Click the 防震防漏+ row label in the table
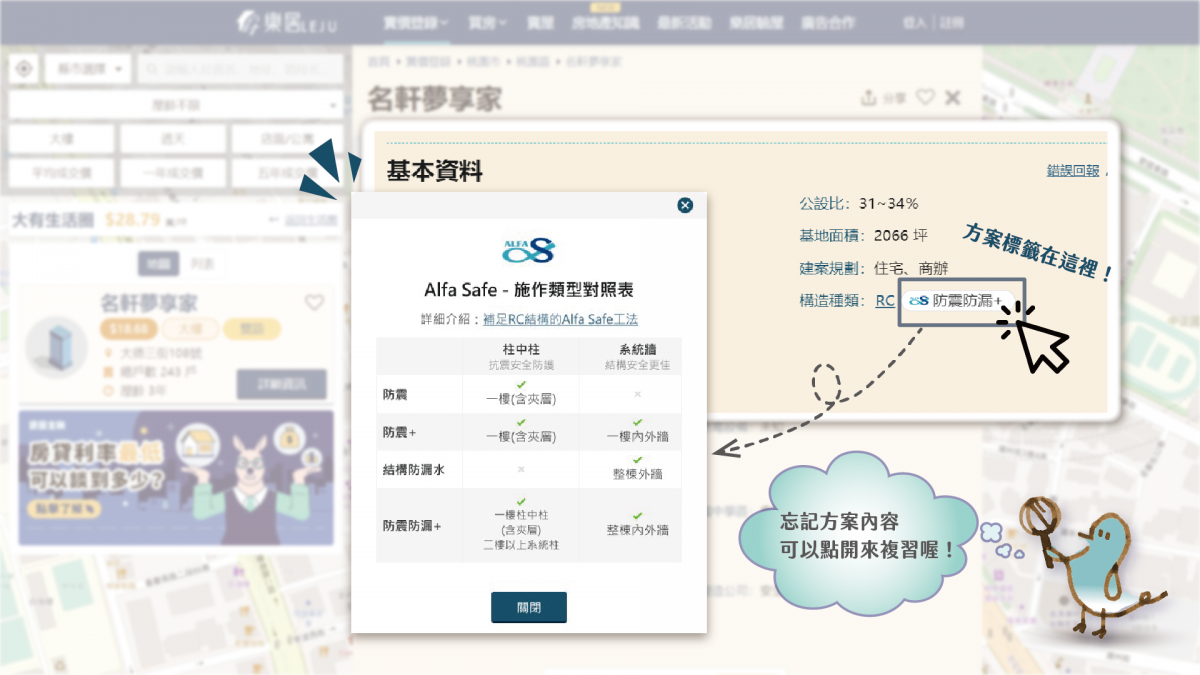Image resolution: width=1200 pixels, height=675 pixels. tap(411, 525)
